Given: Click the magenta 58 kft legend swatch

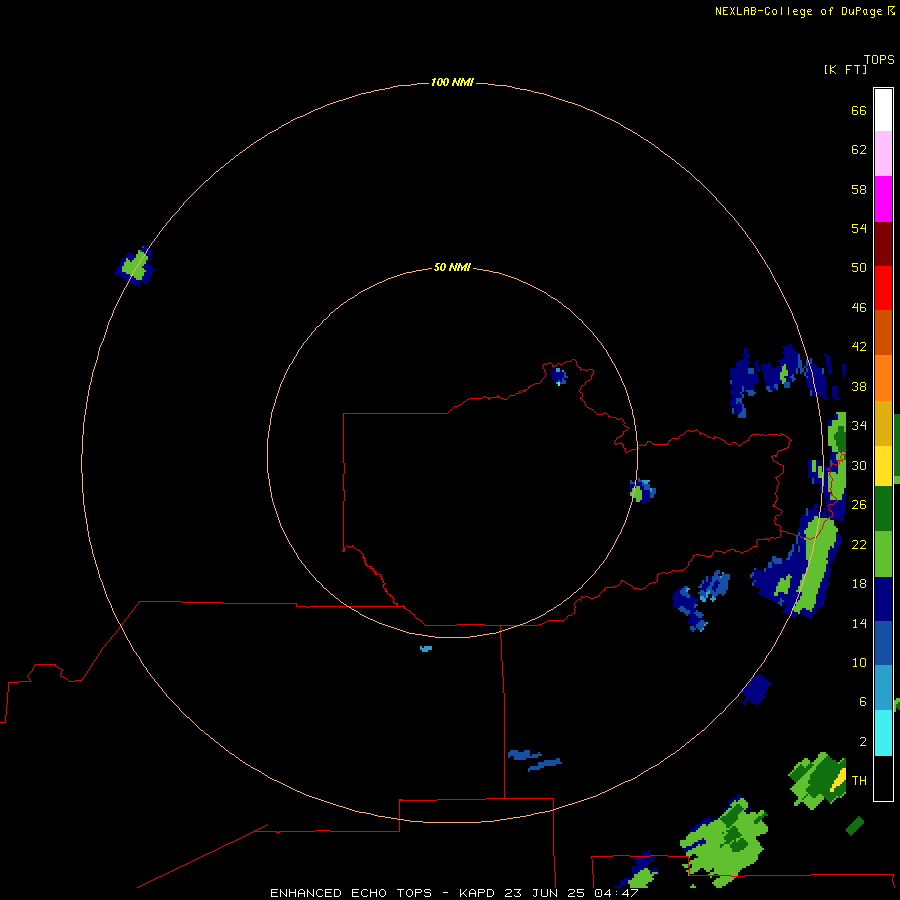Looking at the screenshot, I should [883, 199].
